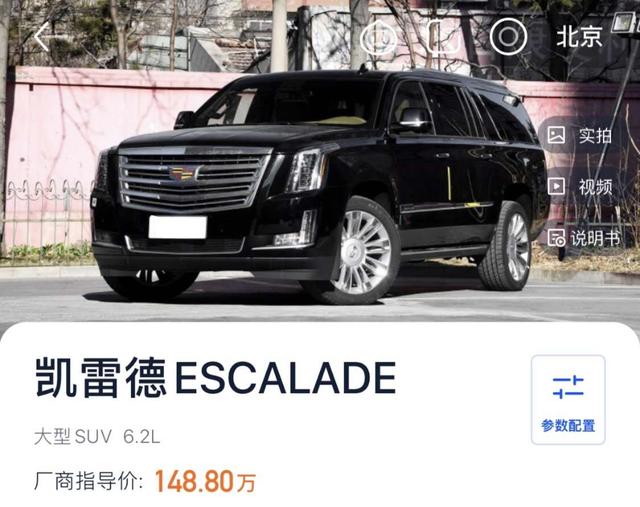640x507 pixels.
Task: Tap the 148.80万 price
Action: pyautogui.click(x=205, y=481)
